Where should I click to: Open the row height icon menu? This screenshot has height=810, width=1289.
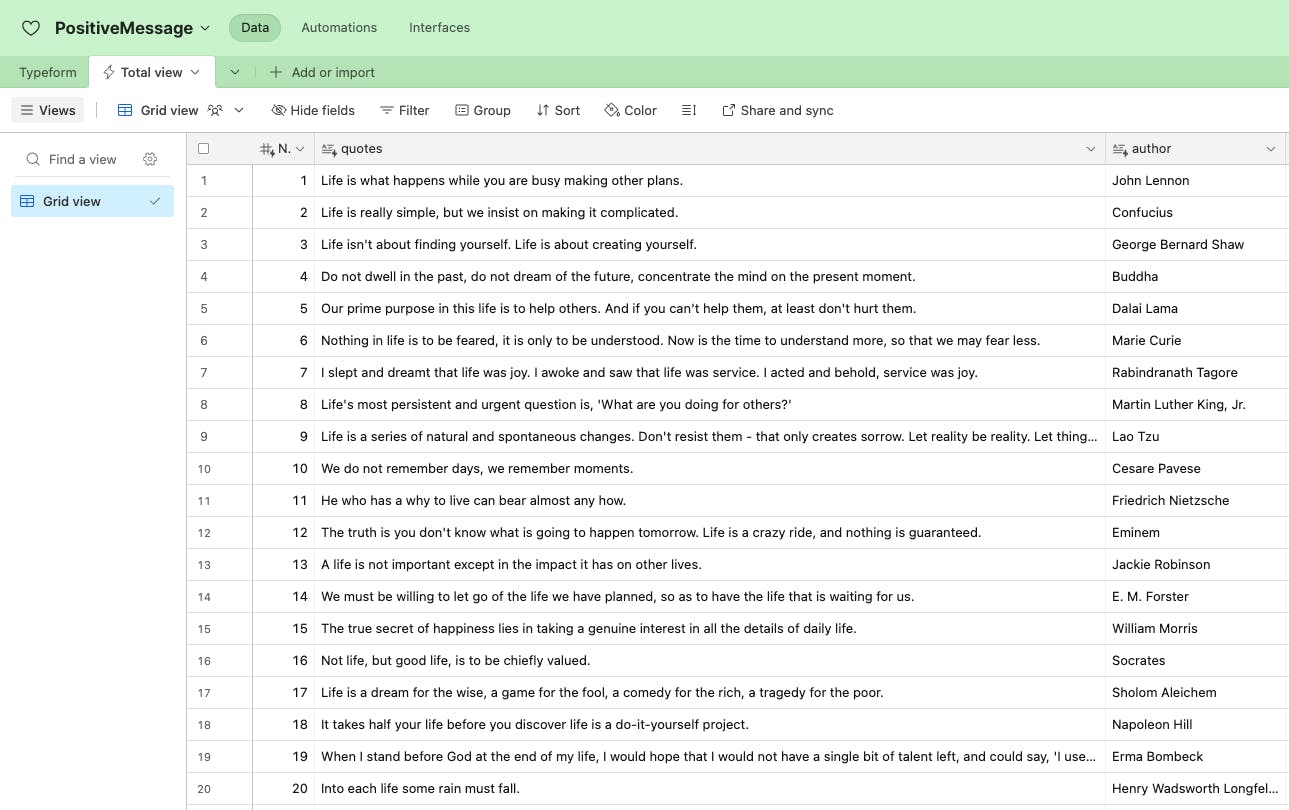pos(689,110)
